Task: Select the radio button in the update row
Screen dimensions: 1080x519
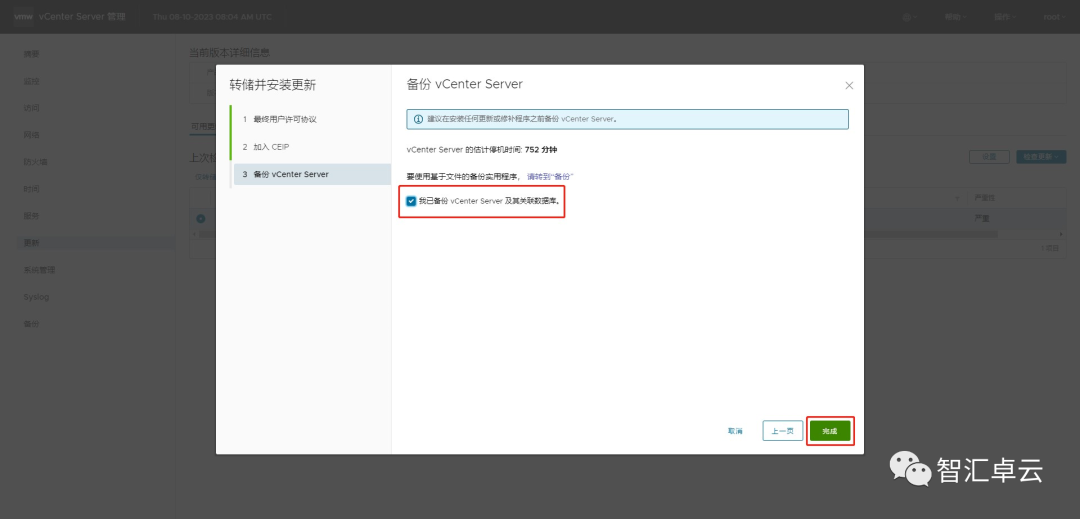Action: [200, 218]
